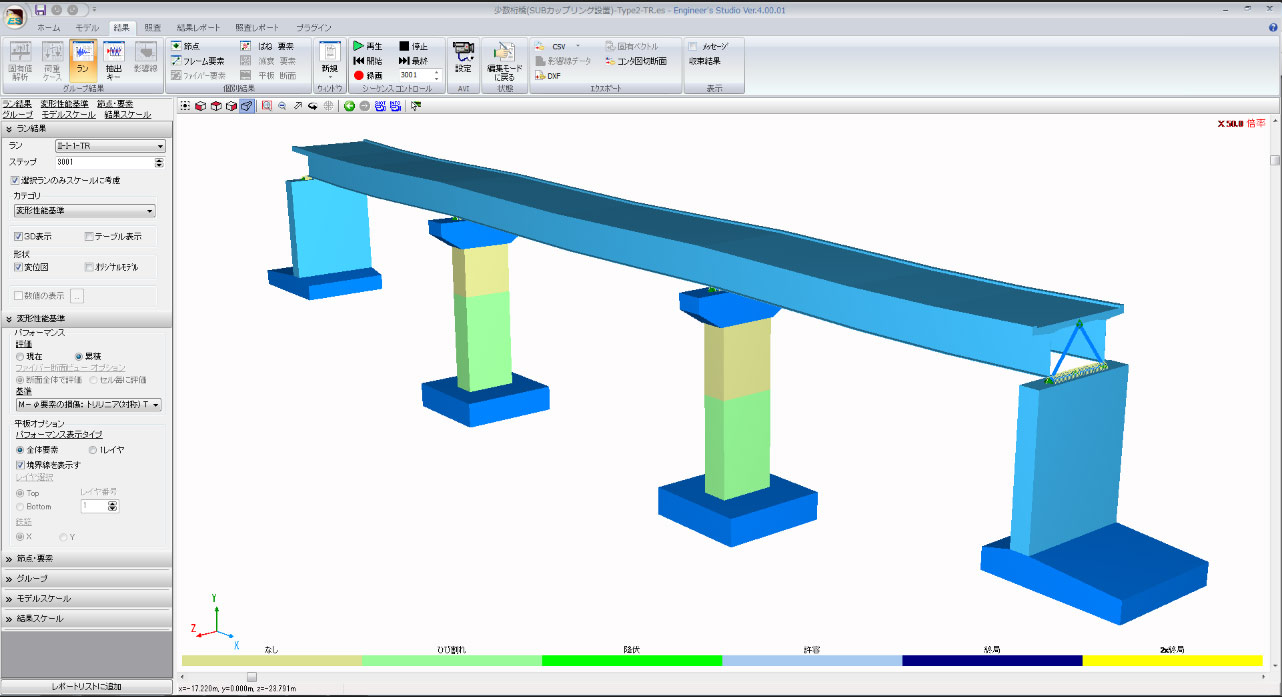Click the step spinner beside ステップ 3001
This screenshot has height=697, width=1282.
[x=160, y=162]
